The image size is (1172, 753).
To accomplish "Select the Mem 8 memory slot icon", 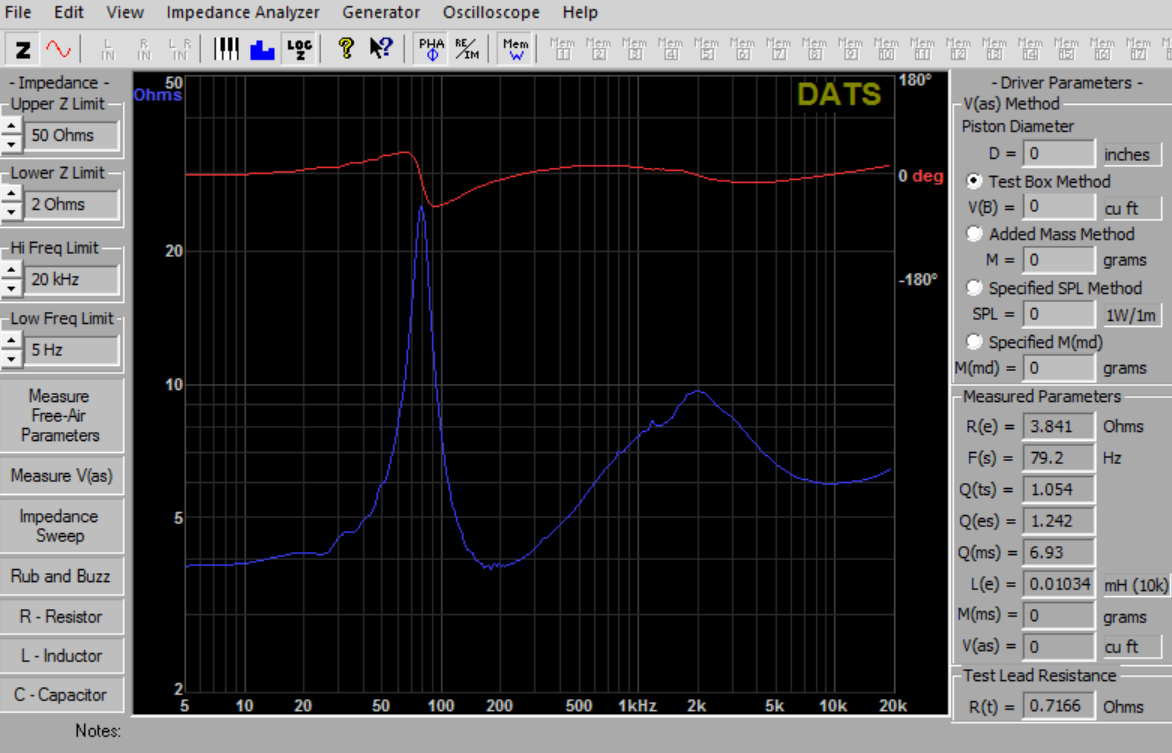I will point(814,49).
